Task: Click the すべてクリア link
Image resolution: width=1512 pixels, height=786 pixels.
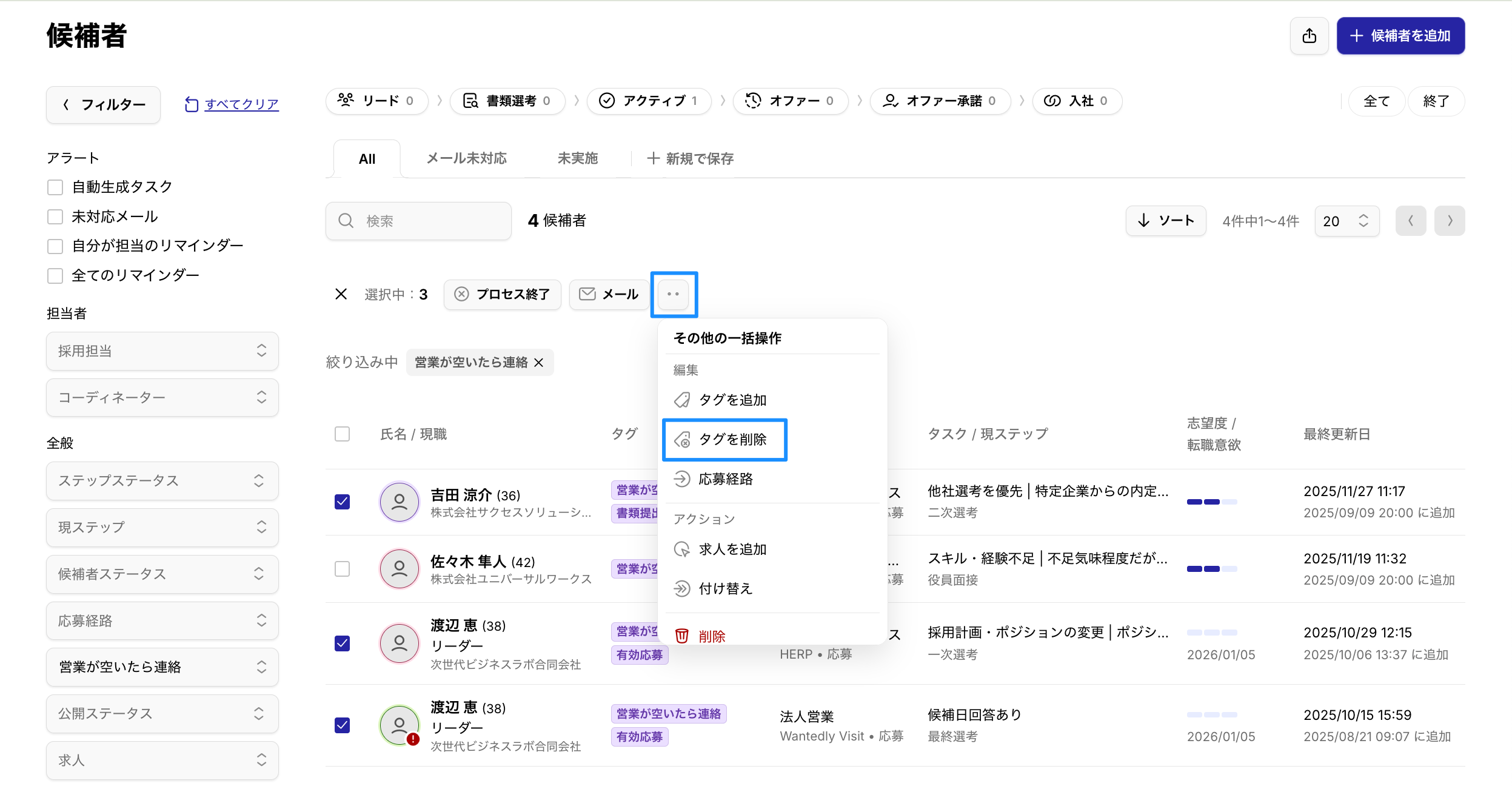Action: (241, 104)
